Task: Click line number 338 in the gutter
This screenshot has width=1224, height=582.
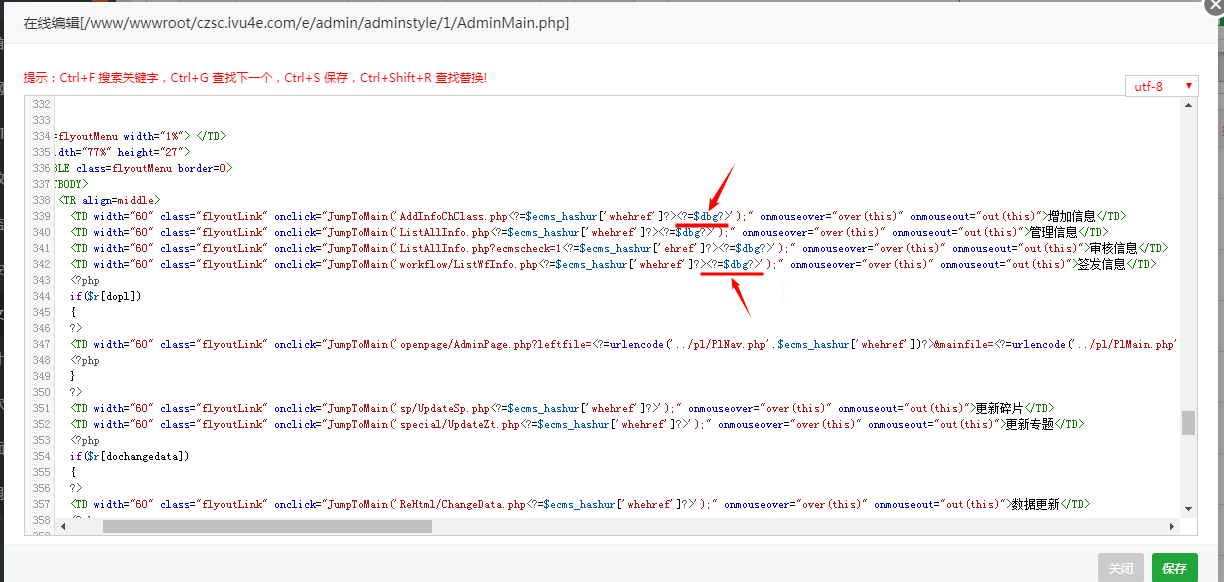Action: [x=41, y=200]
